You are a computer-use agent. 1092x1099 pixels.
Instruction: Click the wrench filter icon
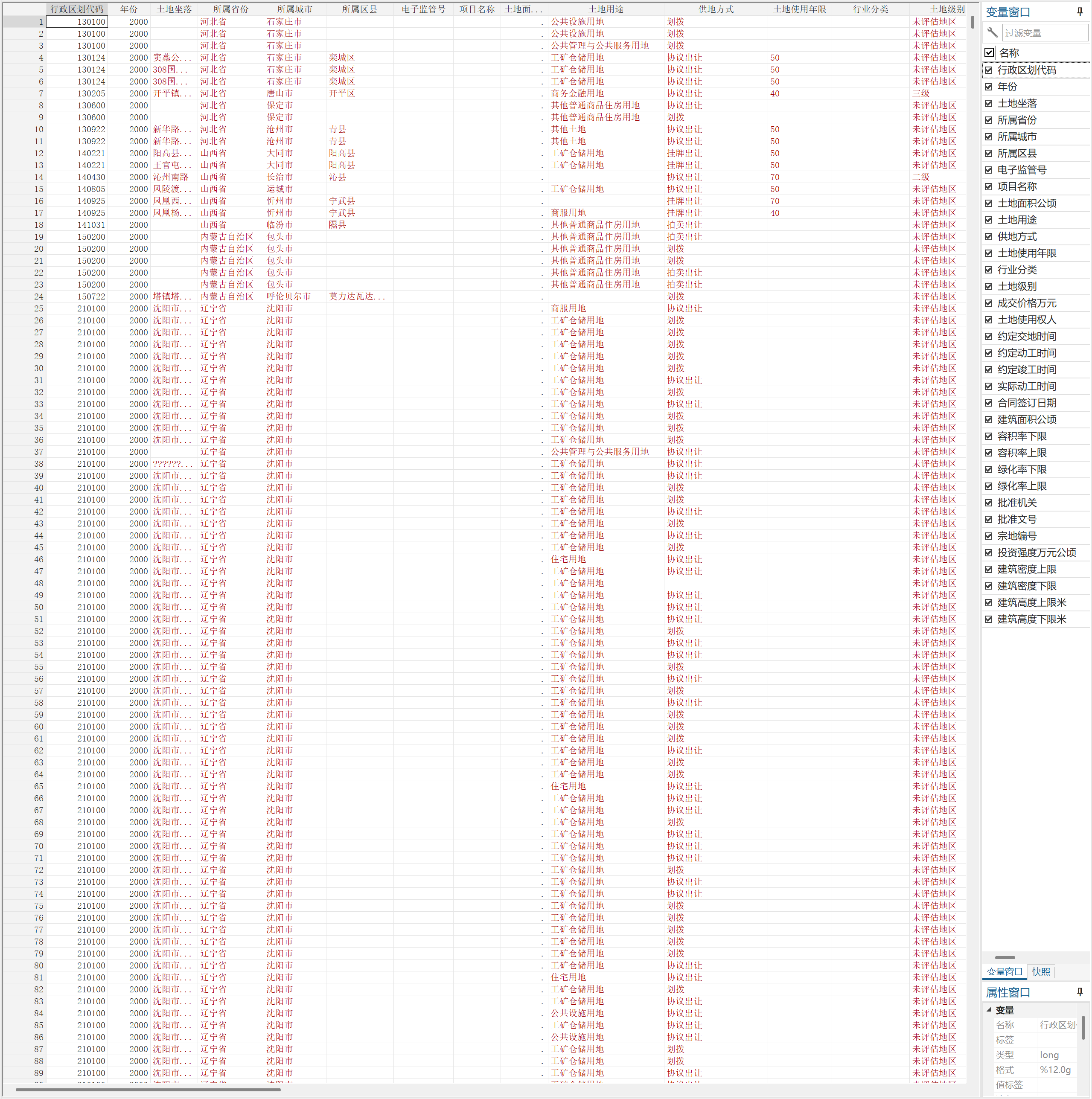(x=993, y=32)
